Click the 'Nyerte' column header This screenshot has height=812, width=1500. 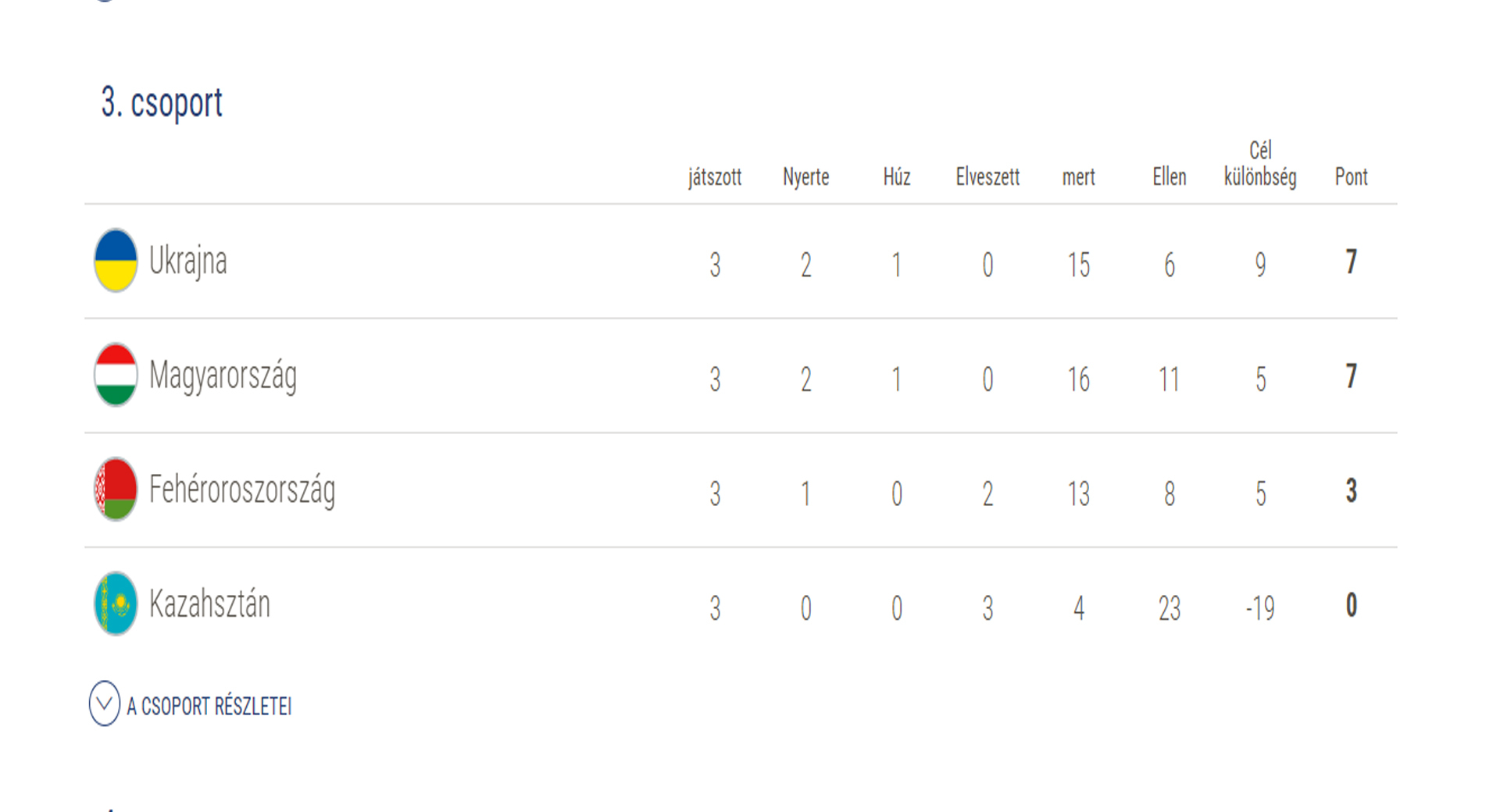[x=805, y=177]
